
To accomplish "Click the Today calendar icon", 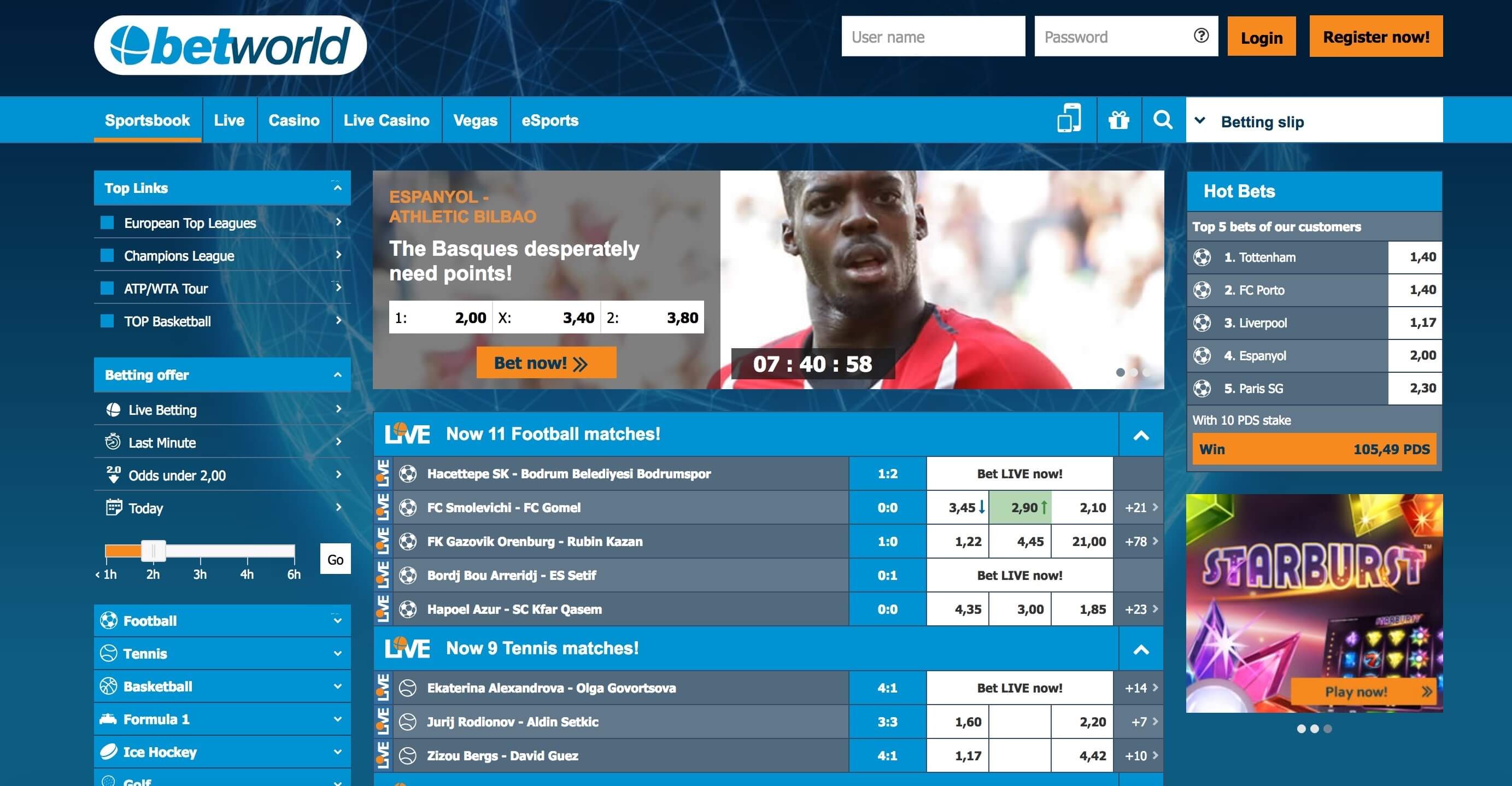I will [x=113, y=507].
